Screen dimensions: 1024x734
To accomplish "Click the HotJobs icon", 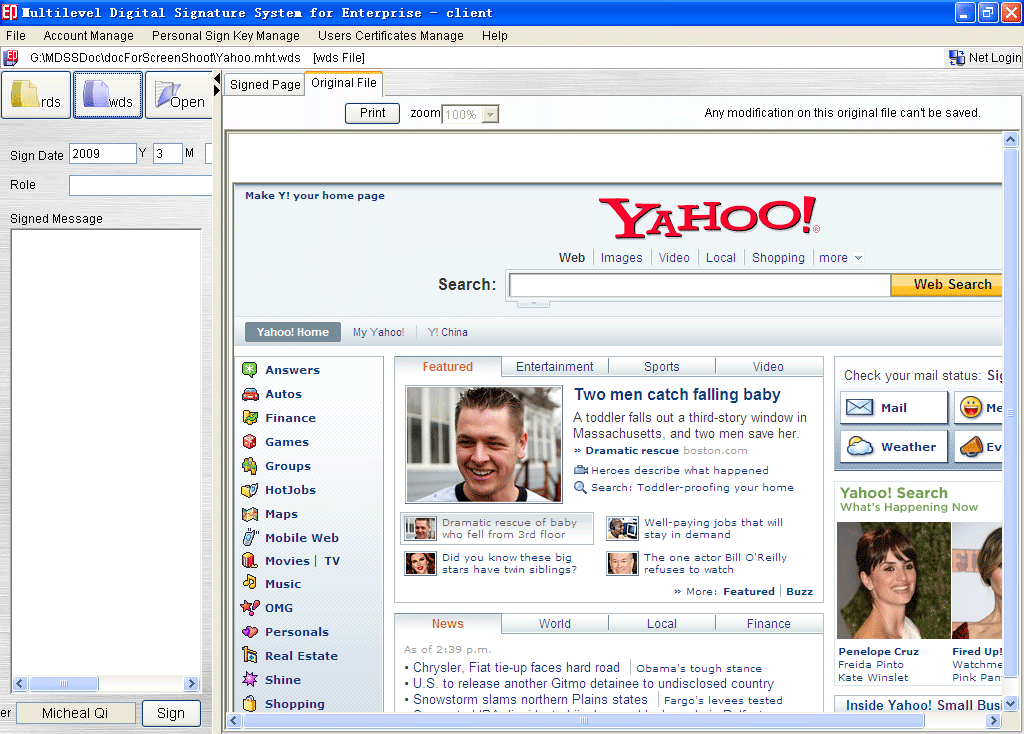I will (249, 490).
